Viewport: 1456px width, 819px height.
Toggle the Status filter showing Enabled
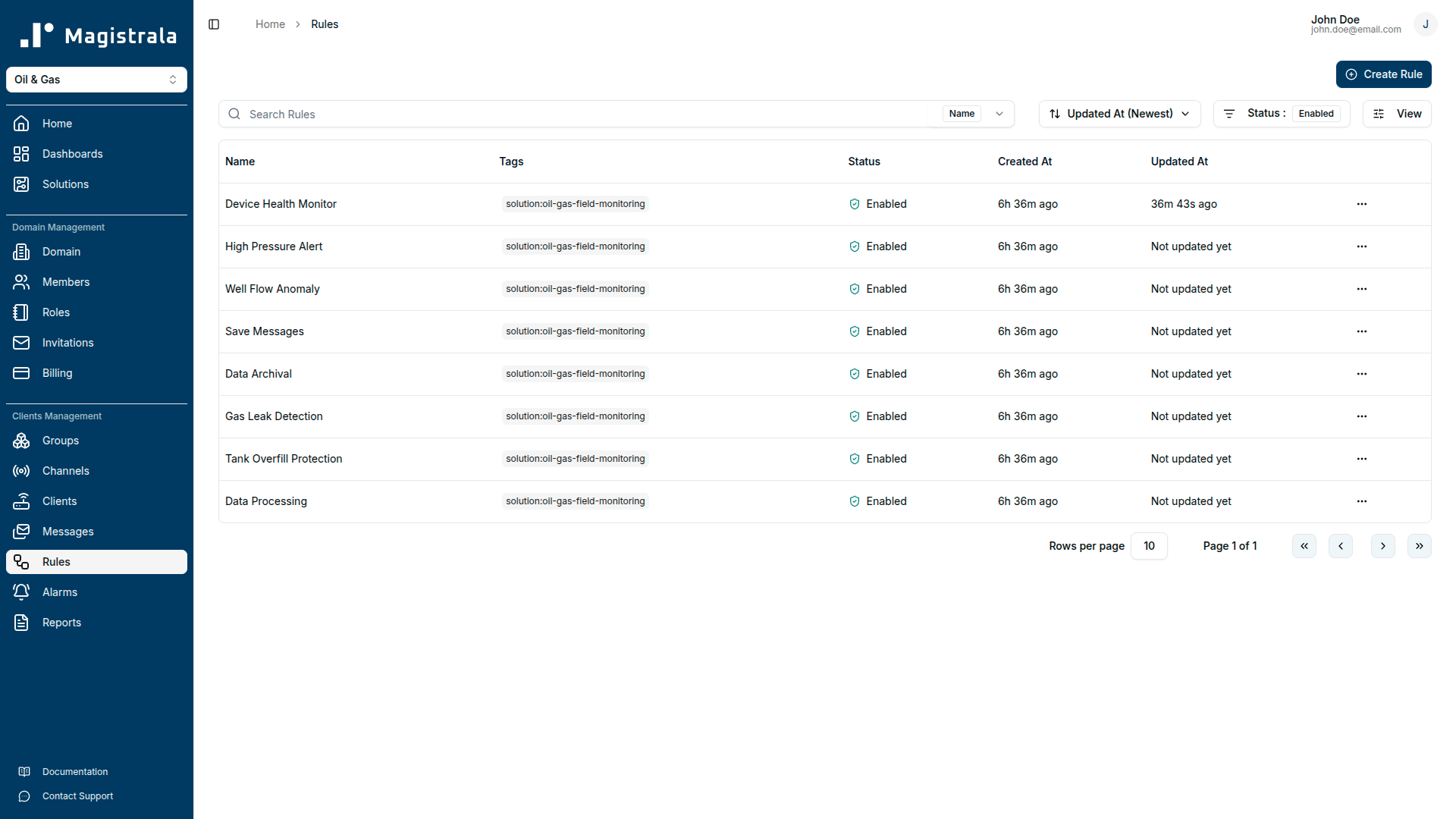1316,113
